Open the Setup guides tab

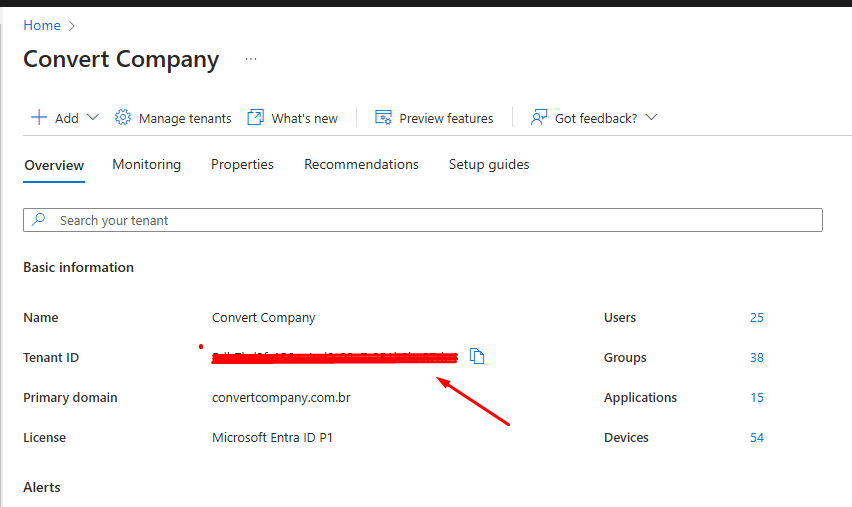point(489,165)
